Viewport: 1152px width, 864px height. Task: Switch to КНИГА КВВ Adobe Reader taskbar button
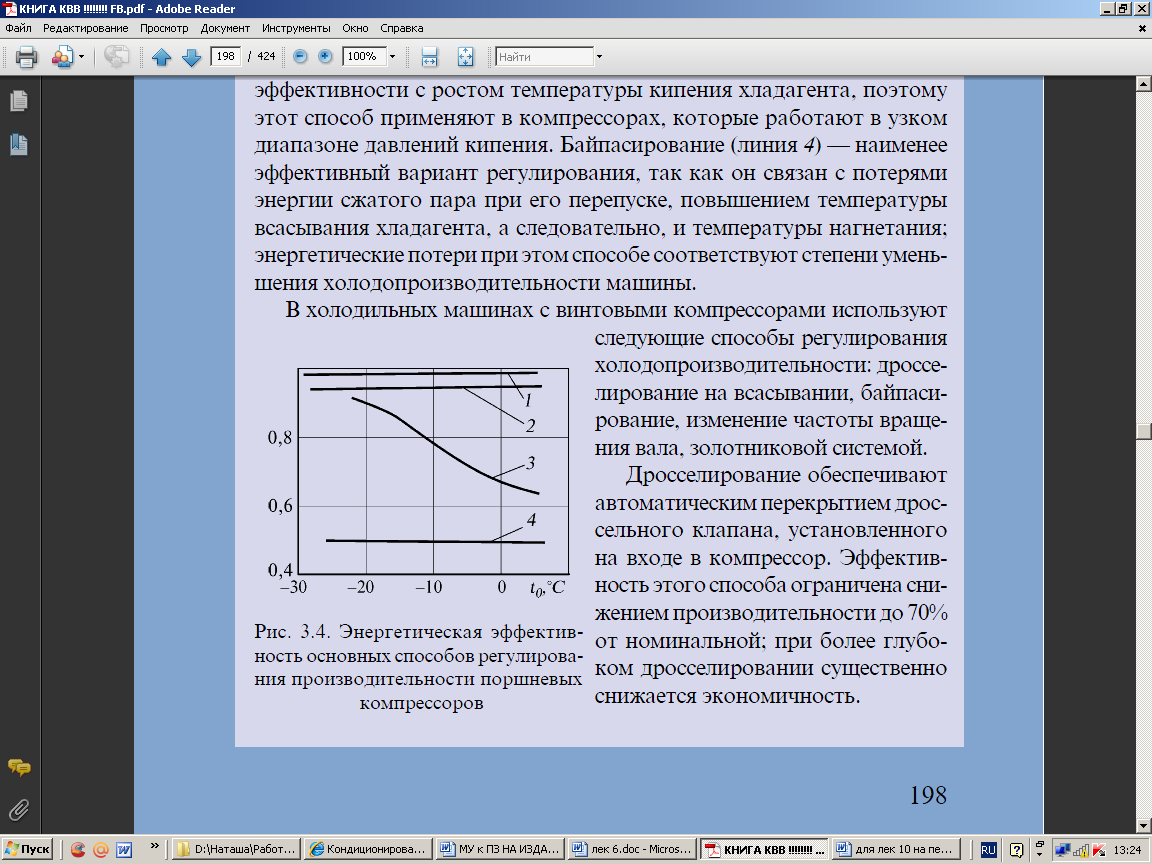click(764, 849)
